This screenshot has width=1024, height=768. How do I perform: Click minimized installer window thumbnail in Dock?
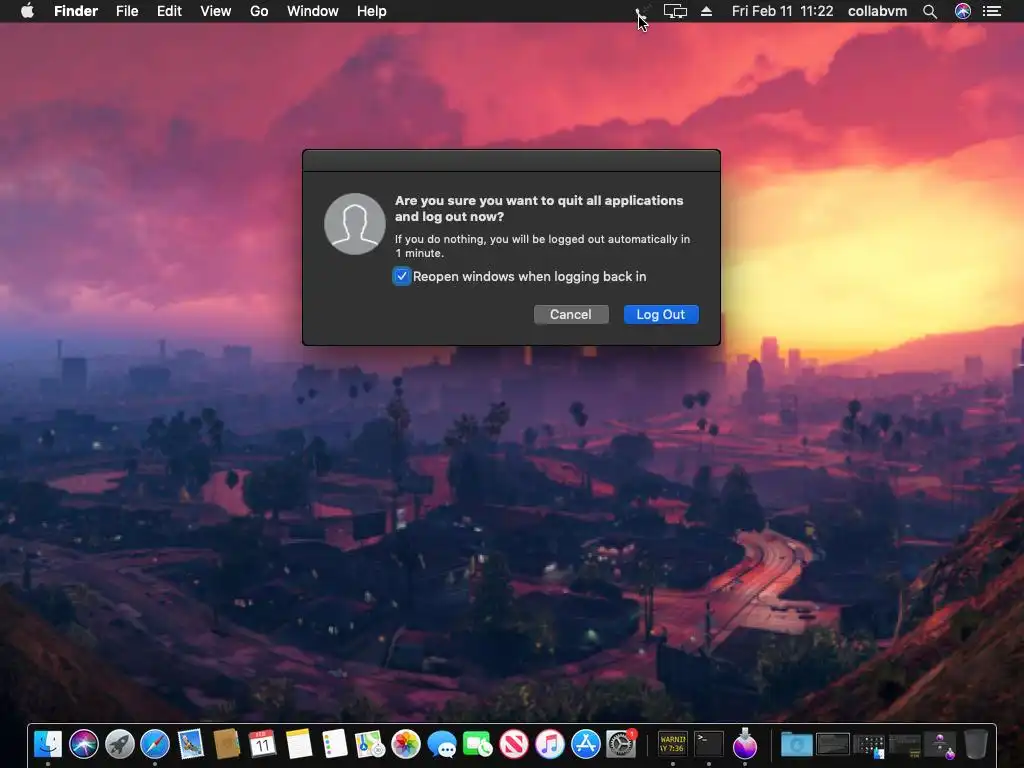click(x=940, y=744)
